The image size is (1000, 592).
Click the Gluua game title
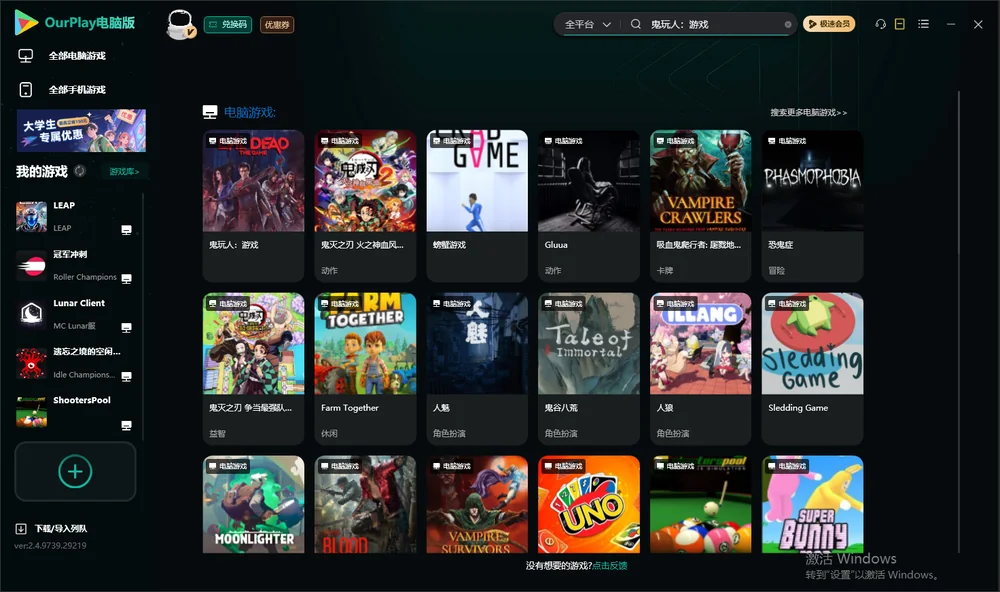[556, 245]
